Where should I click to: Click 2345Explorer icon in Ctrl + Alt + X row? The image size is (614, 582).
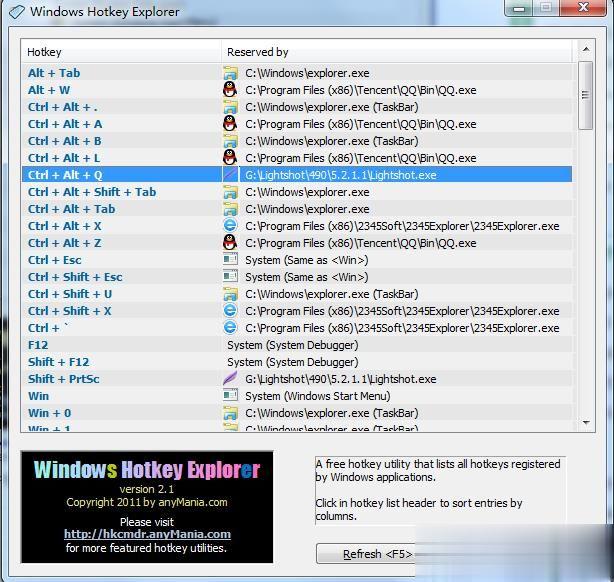230,226
